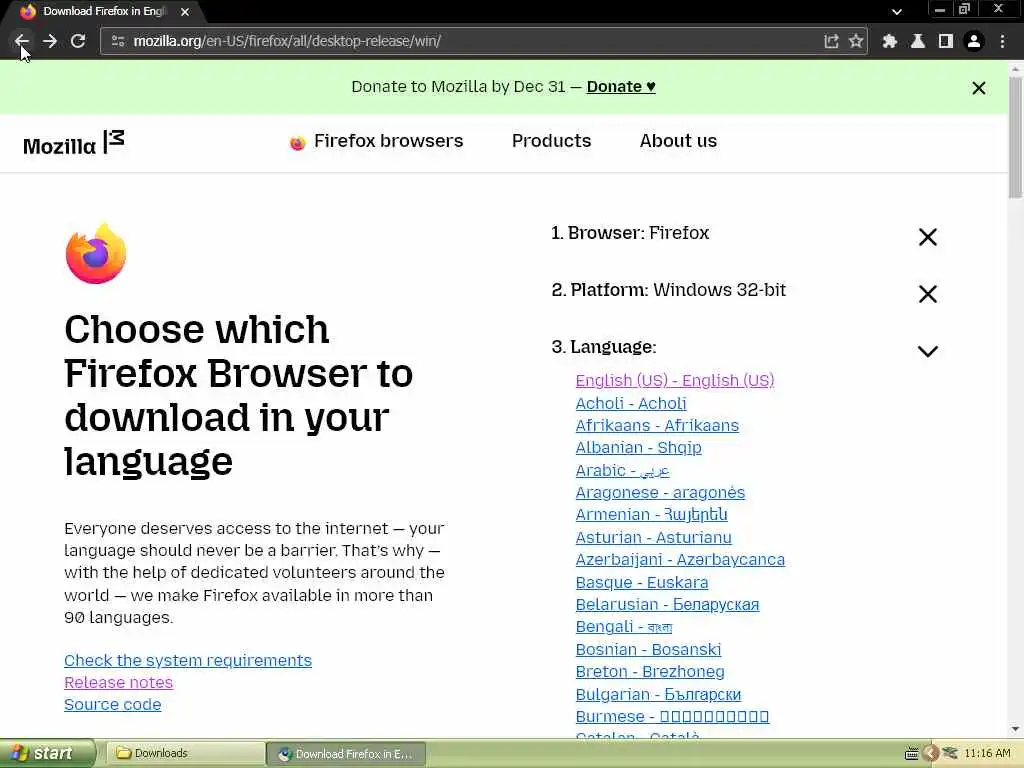Toggle the side panel icon
The height and width of the screenshot is (768, 1024).
(946, 41)
